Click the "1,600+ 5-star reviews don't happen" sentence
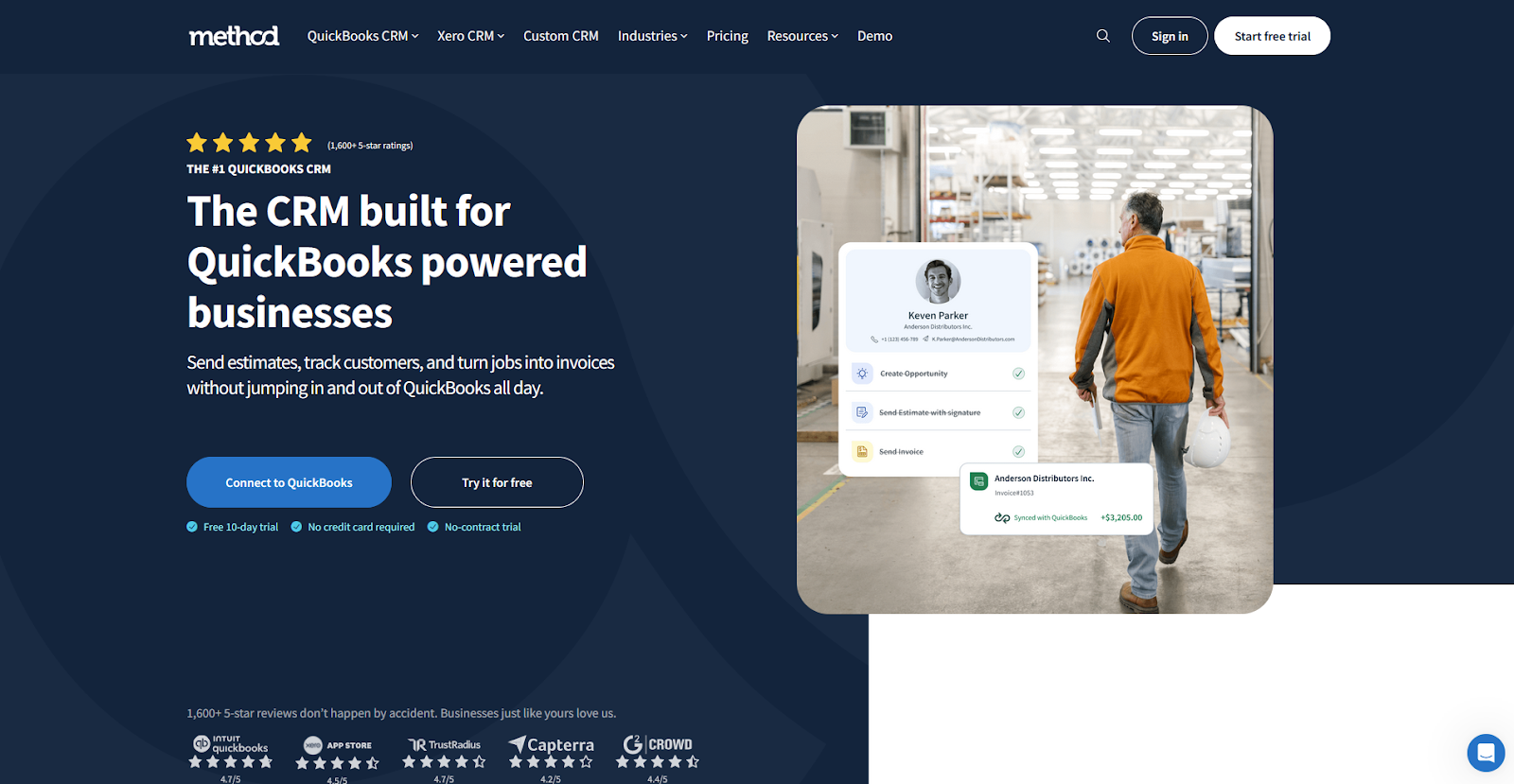This screenshot has height=784, width=1514. pyautogui.click(x=401, y=713)
